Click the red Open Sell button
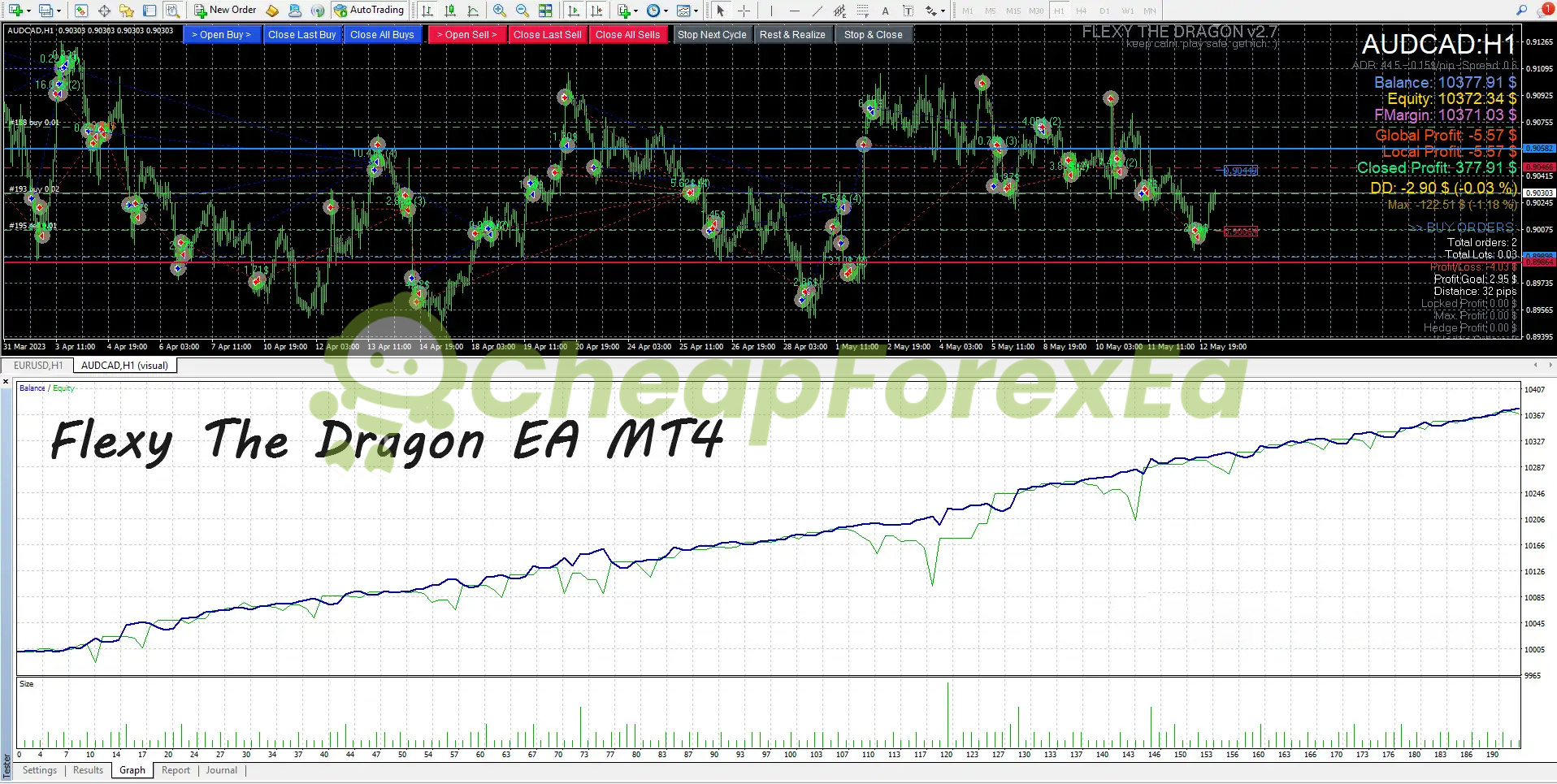1557x784 pixels. coord(467,35)
